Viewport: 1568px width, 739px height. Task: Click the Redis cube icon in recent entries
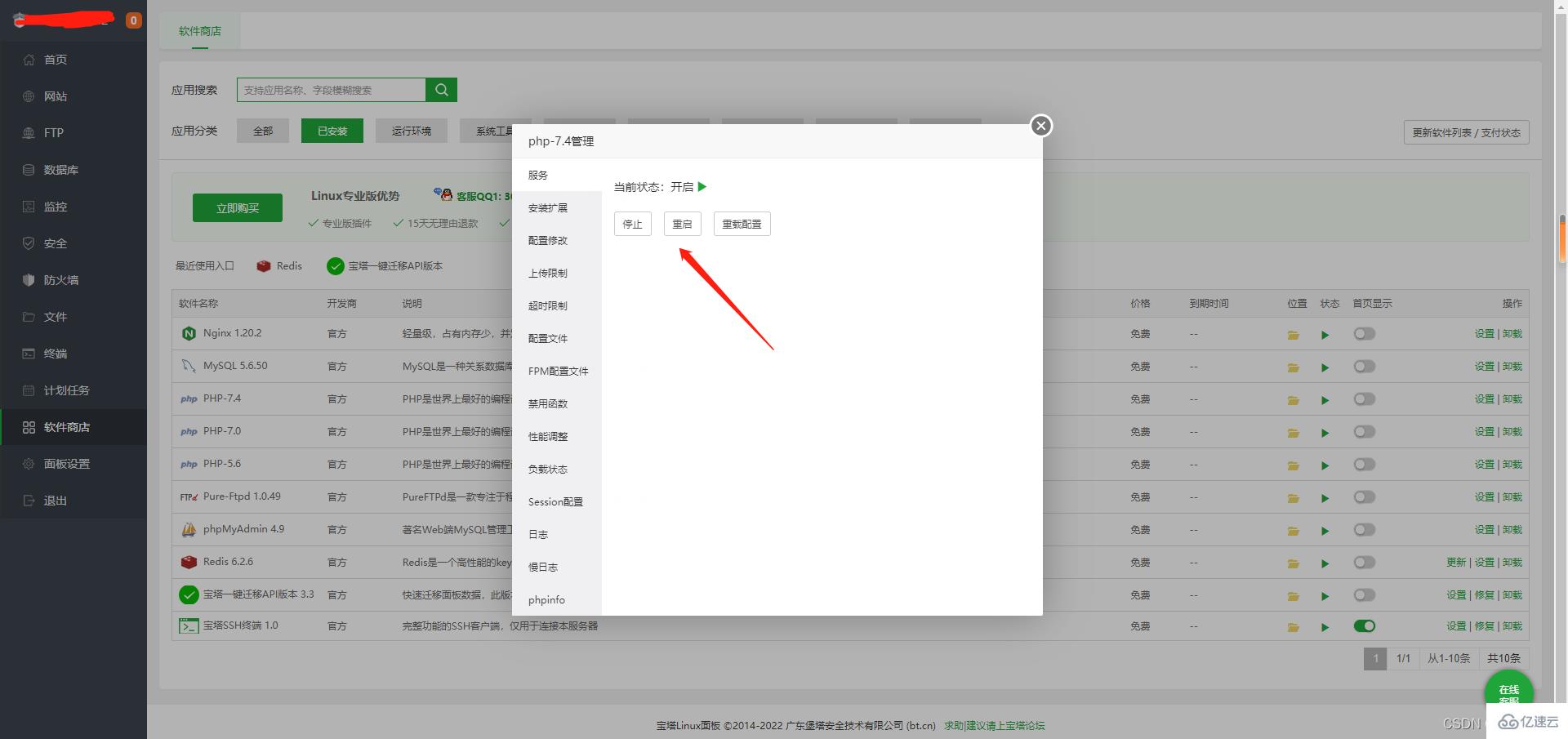(x=263, y=266)
